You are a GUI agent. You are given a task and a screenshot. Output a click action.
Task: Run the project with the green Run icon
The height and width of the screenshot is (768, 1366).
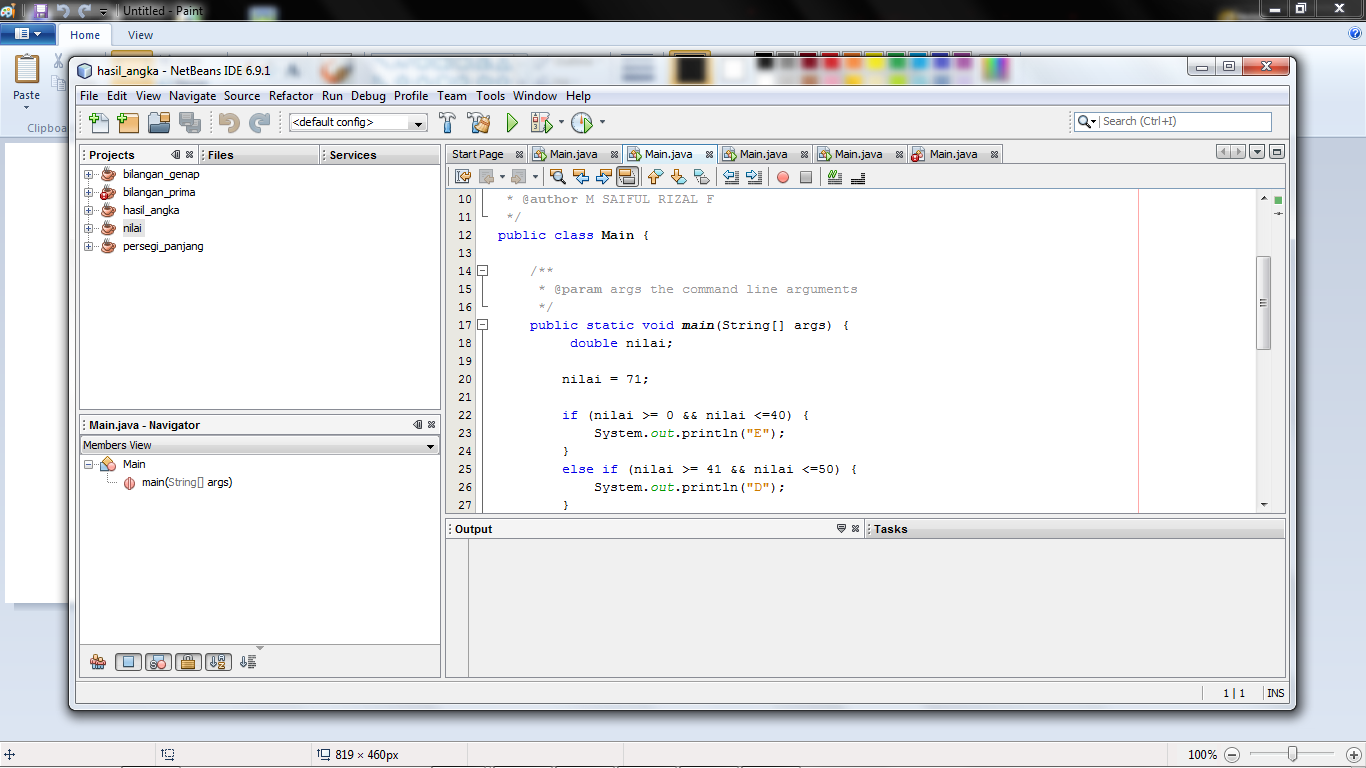coord(511,122)
